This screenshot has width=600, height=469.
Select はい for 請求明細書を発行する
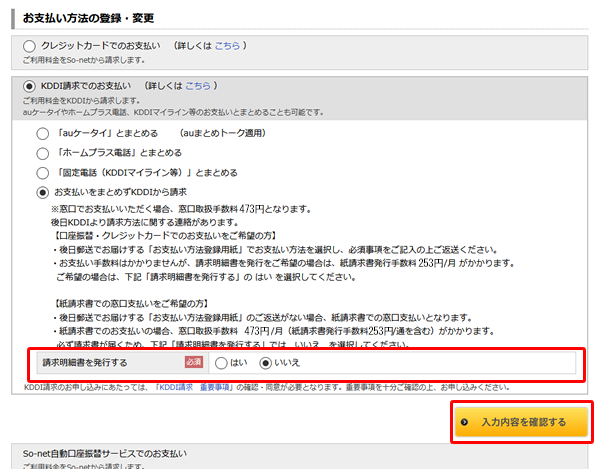[x=221, y=363]
